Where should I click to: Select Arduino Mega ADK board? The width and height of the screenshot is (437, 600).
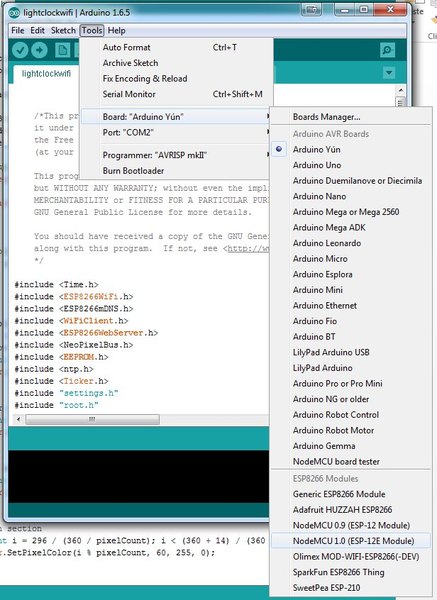click(351, 227)
